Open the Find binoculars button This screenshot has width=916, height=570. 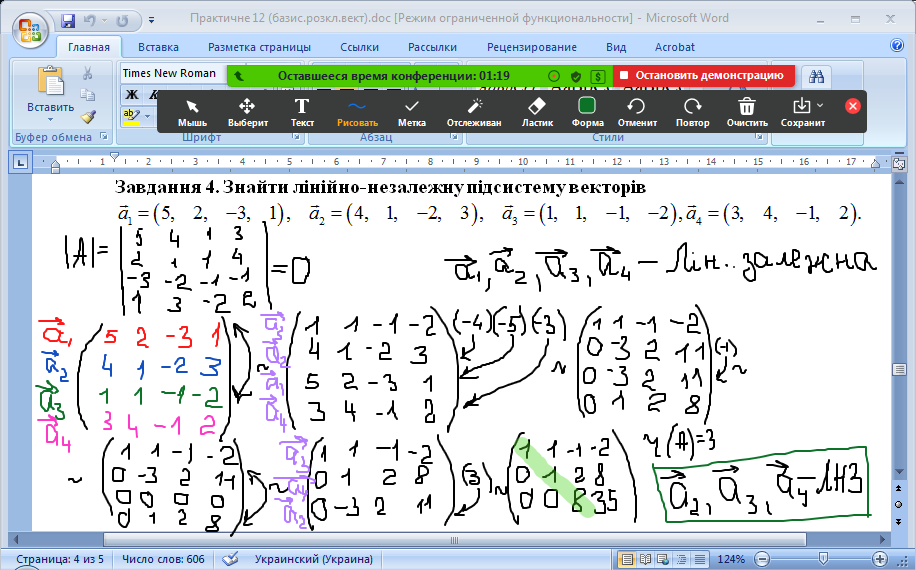tap(817, 76)
